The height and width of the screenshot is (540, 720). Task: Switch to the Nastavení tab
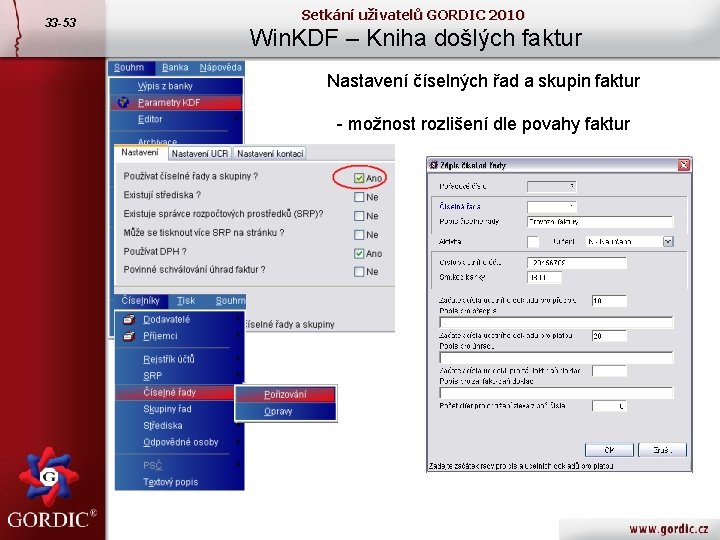pyautogui.click(x=140, y=152)
